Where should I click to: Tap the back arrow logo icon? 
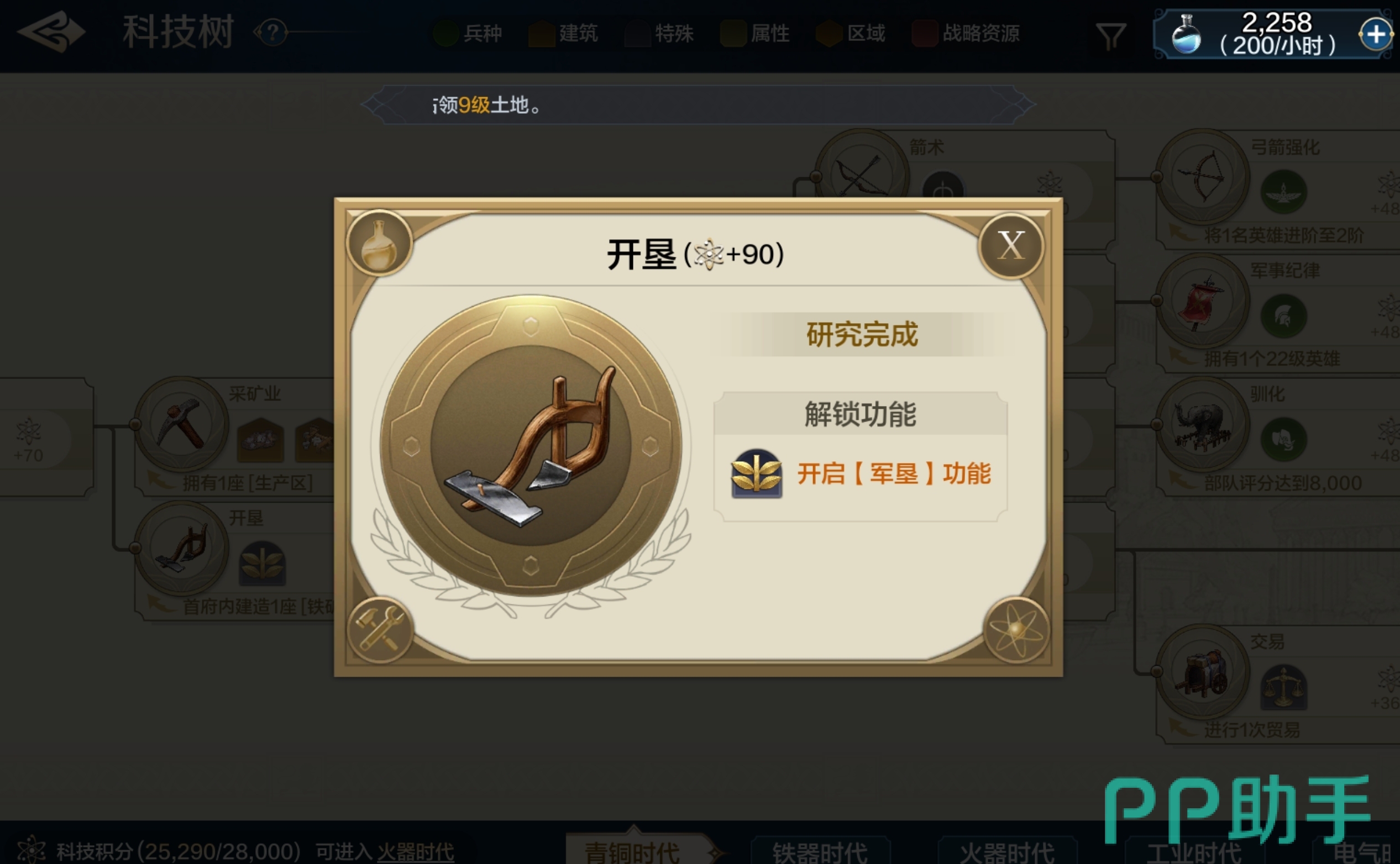(52, 32)
